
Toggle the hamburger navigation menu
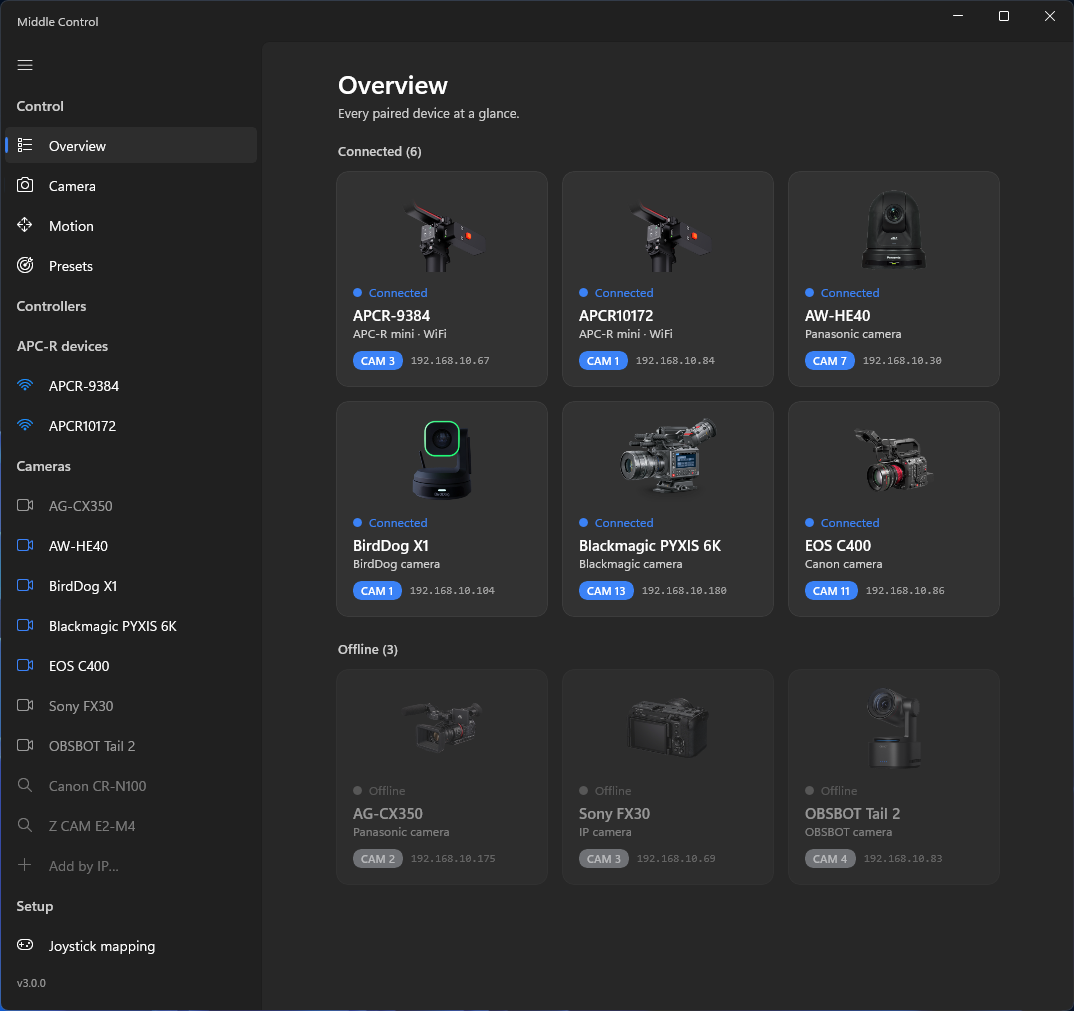click(25, 65)
